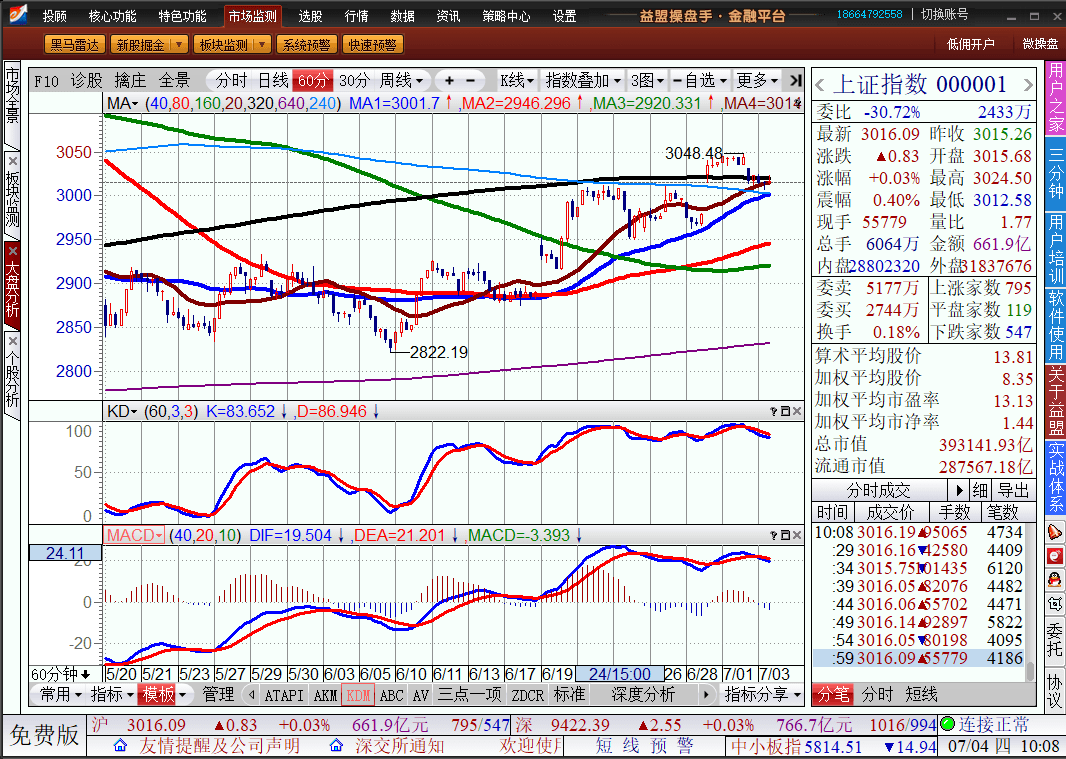1066x759 pixels.
Task: Maximize the MACD indicator panel
Action: 785,535
